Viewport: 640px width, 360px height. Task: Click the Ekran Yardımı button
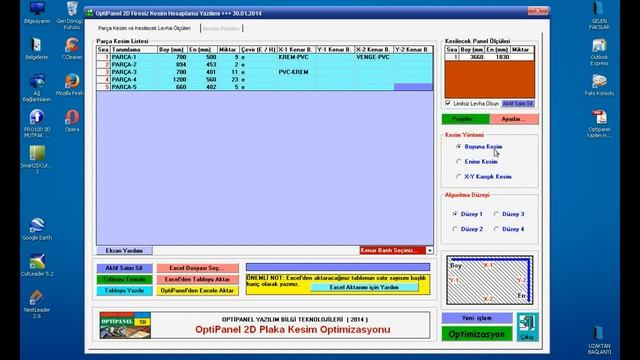click(x=124, y=250)
